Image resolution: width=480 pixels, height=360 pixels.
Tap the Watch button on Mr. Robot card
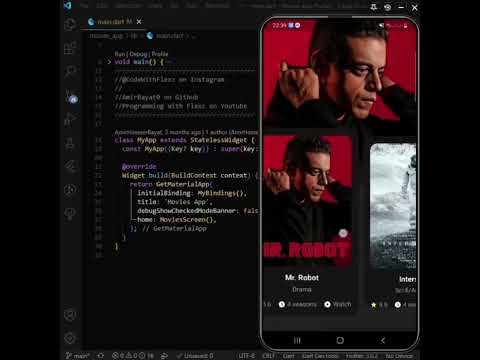(338, 304)
